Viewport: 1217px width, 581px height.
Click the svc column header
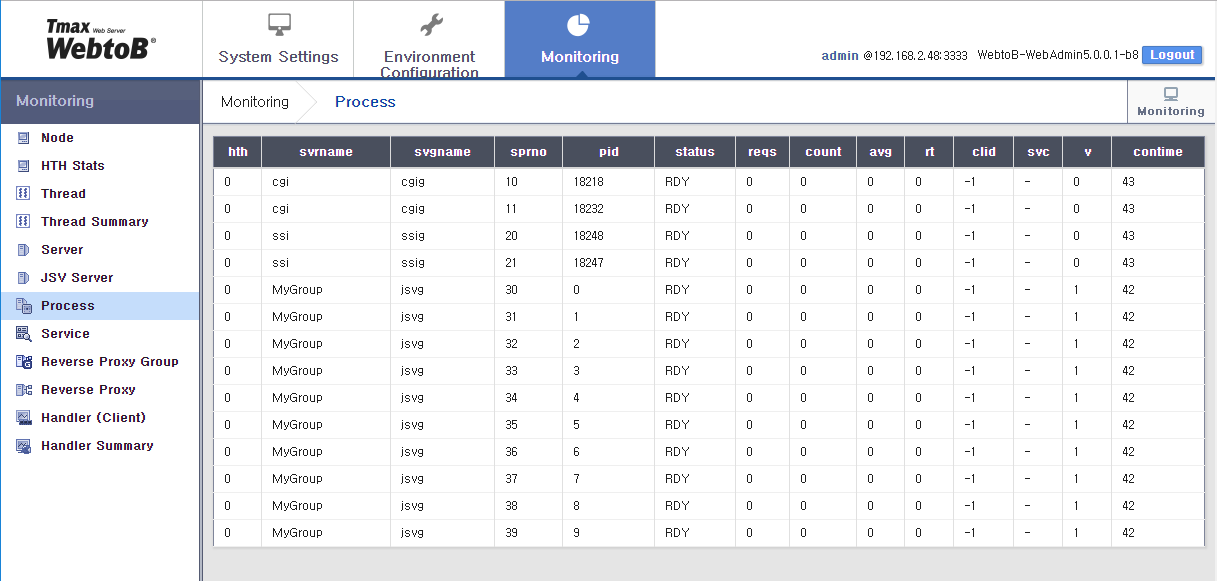1039,152
